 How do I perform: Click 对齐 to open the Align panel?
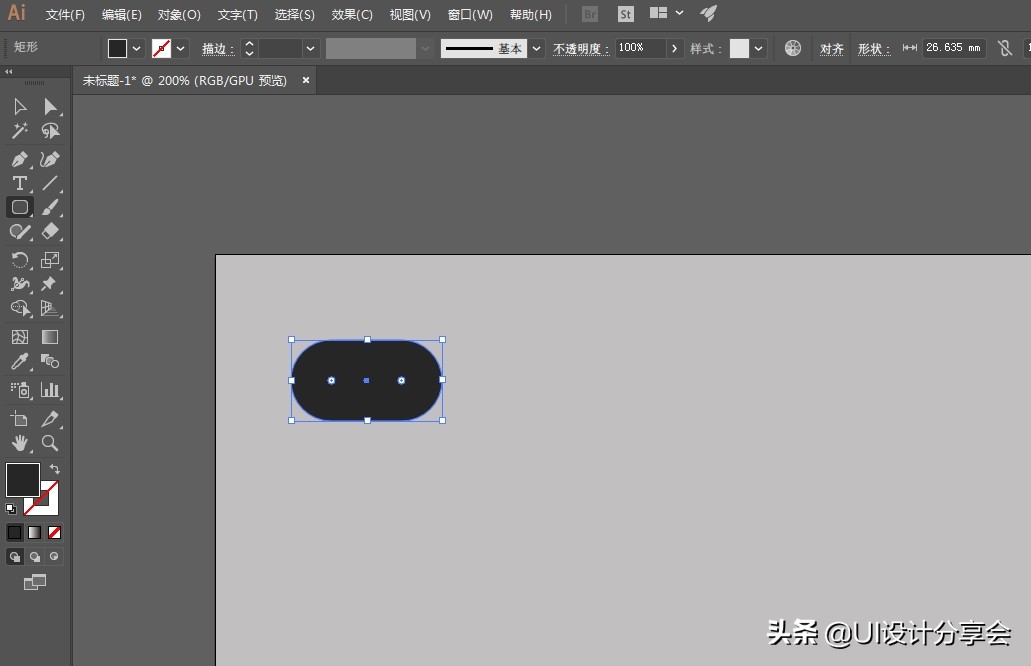(832, 47)
